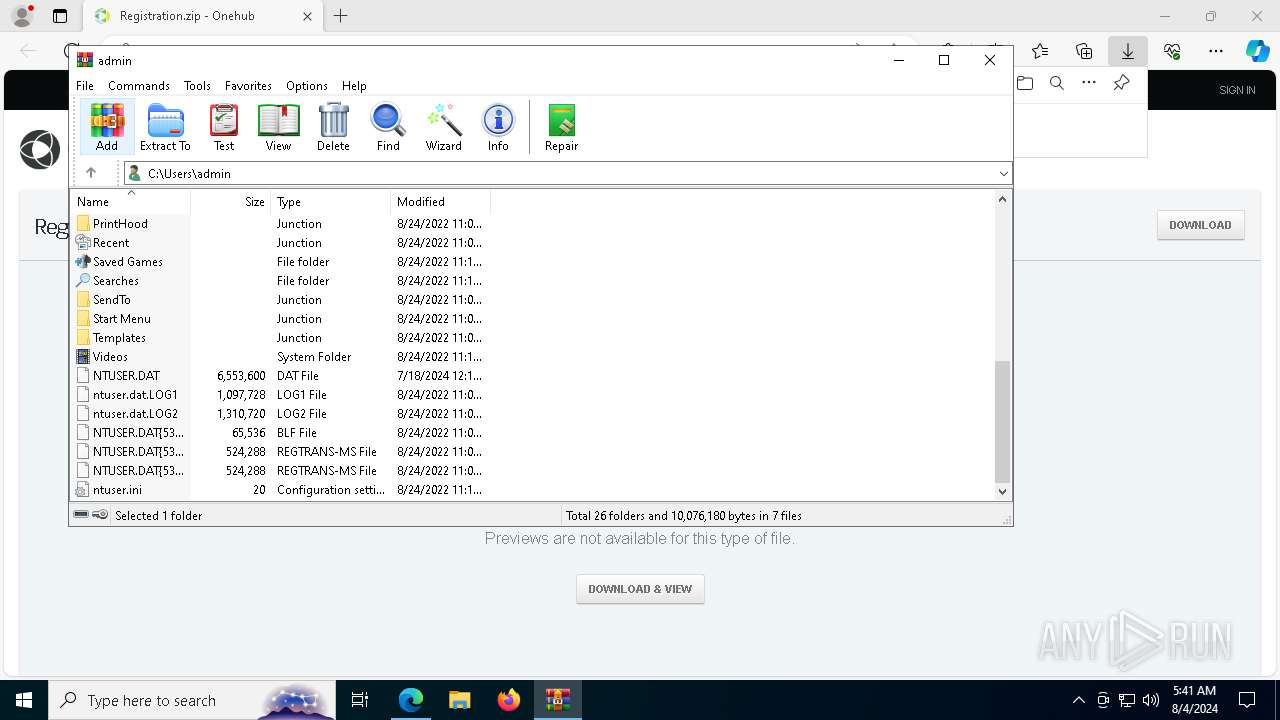Click the Extract To toolbar icon
This screenshot has height=720, width=1280.
pos(165,127)
